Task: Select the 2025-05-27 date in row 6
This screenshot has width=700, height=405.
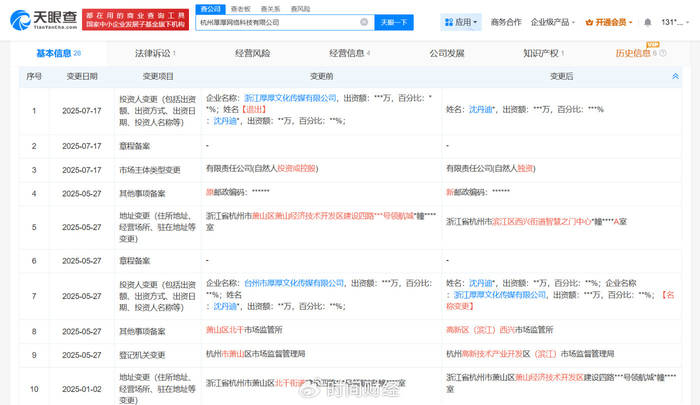Action: [x=82, y=261]
